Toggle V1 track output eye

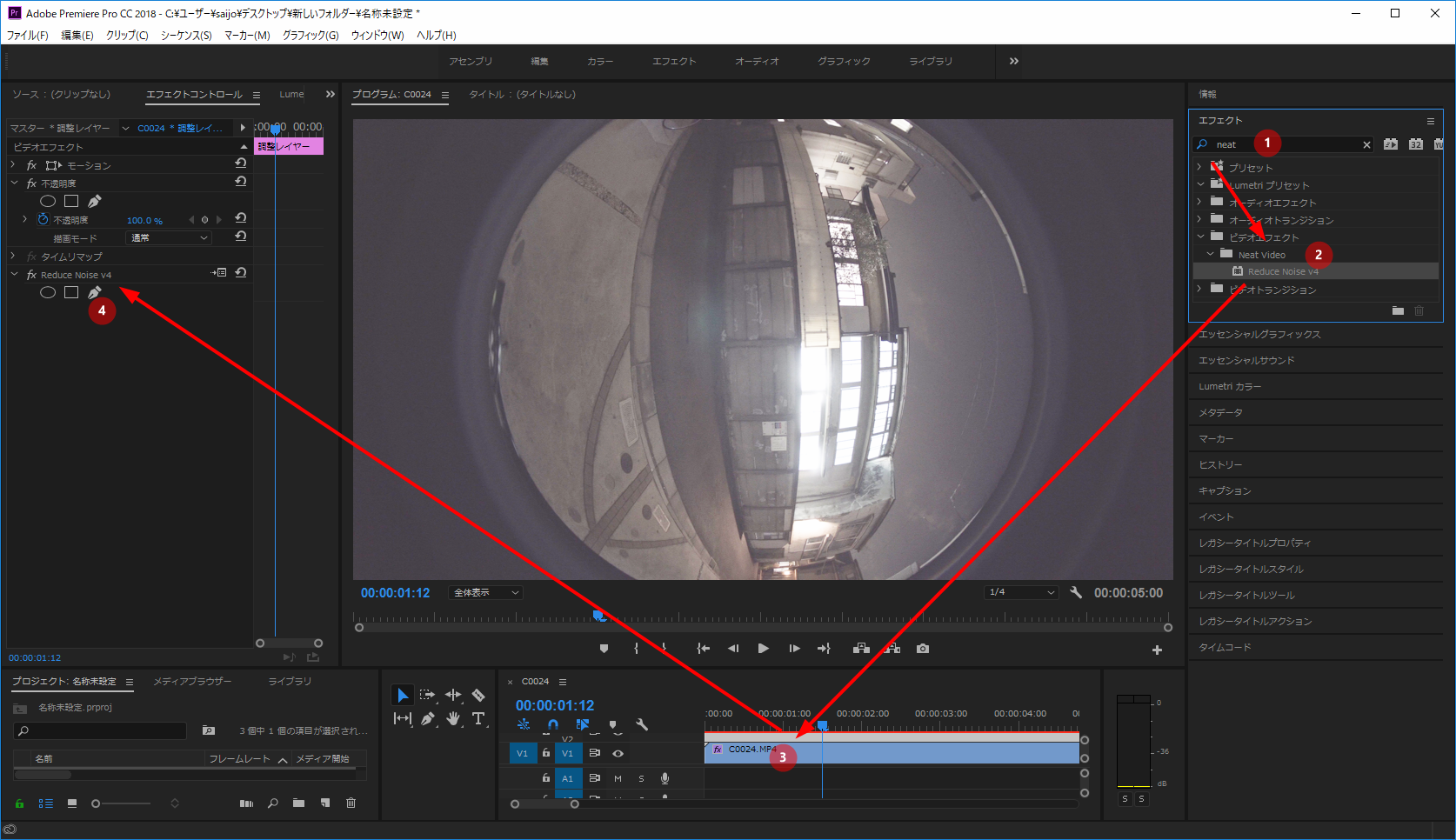pyautogui.click(x=618, y=753)
